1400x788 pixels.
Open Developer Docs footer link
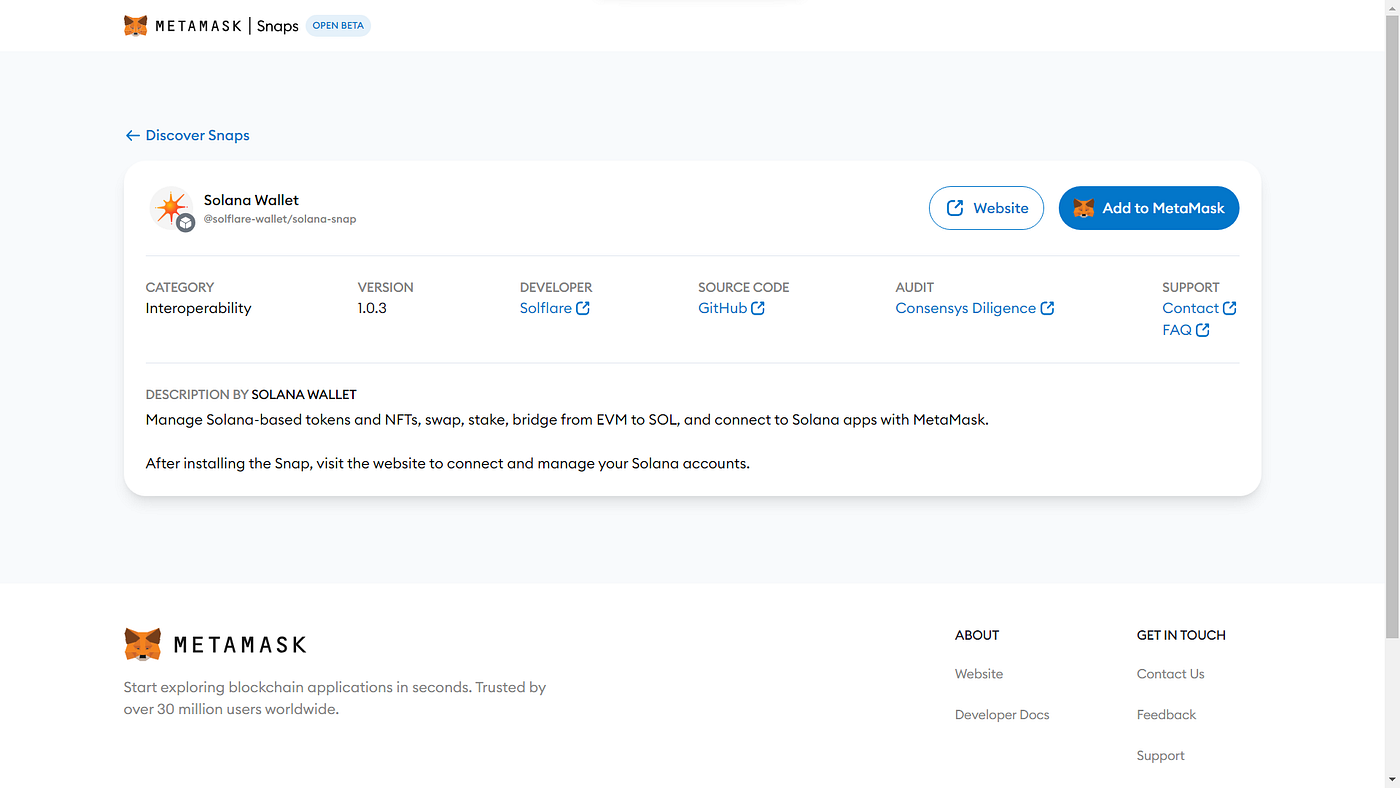(x=1002, y=715)
